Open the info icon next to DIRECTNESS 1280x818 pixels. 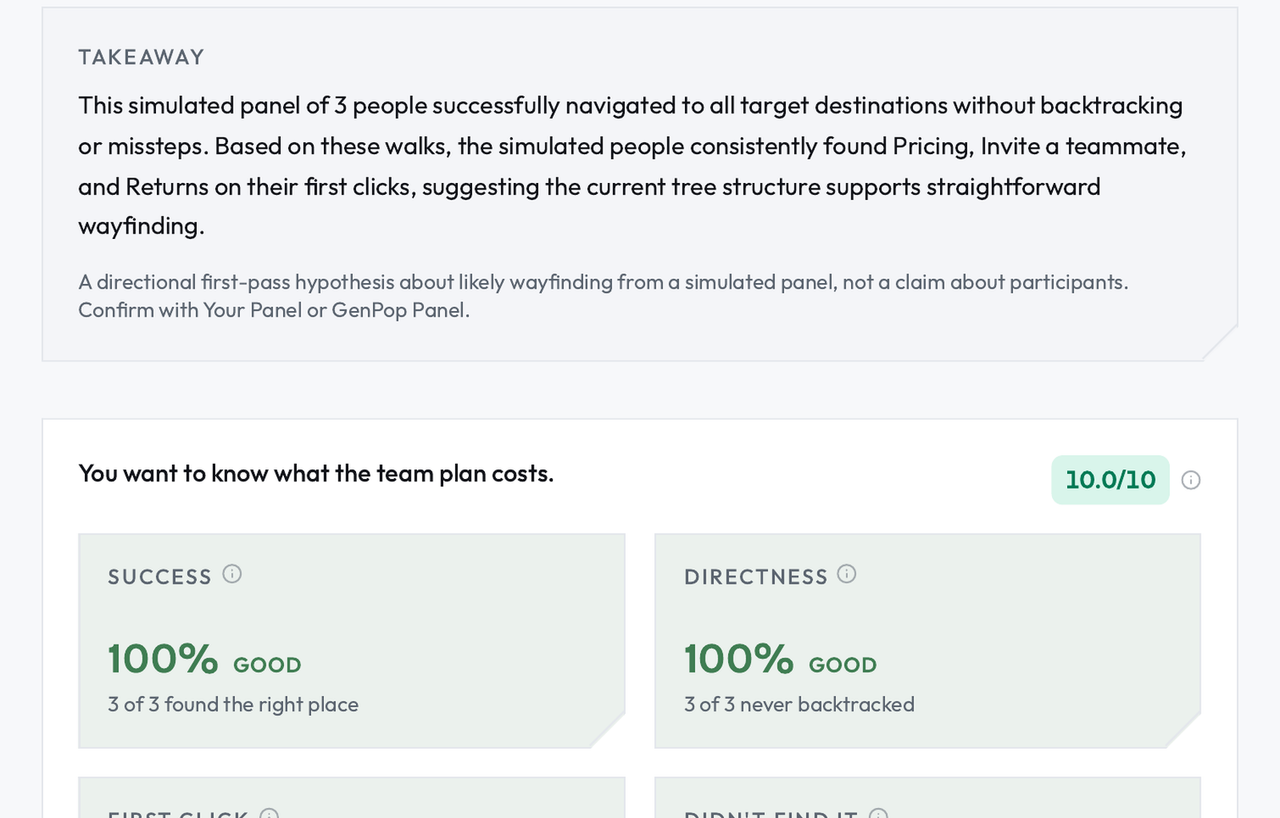847,574
